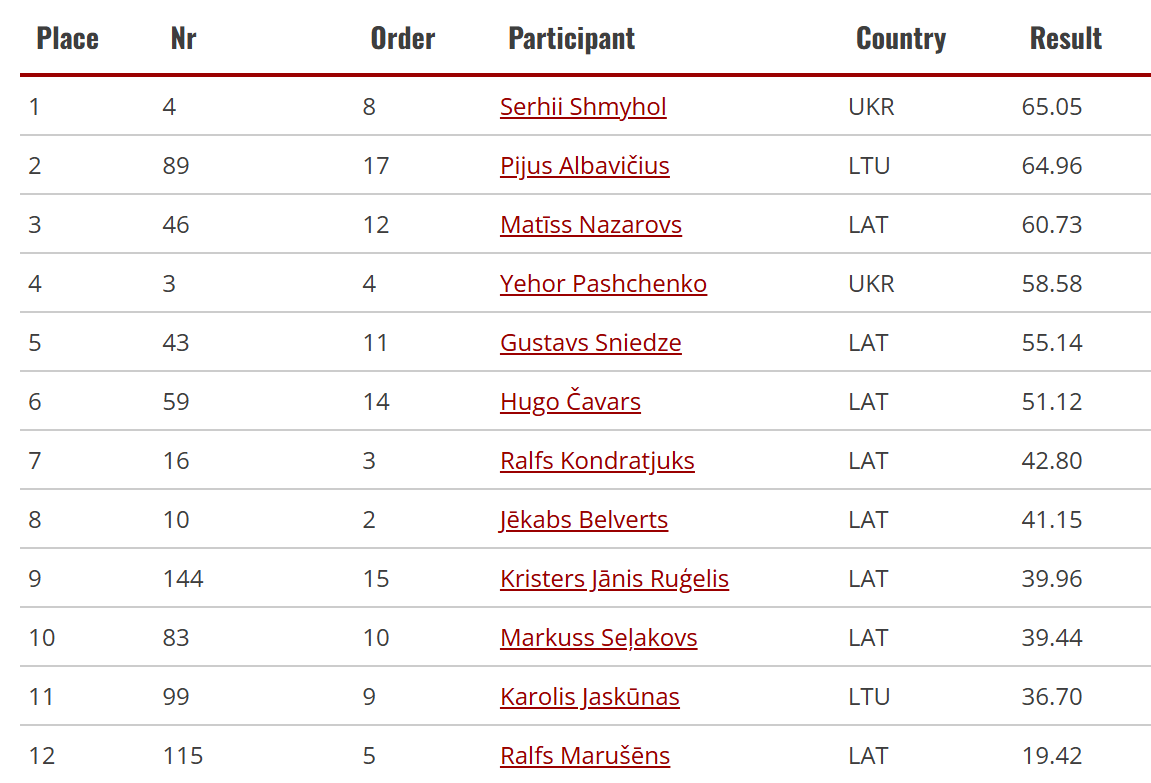The height and width of the screenshot is (783, 1151).
Task: Open Hugo Čavars participant link
Action: pyautogui.click(x=570, y=401)
